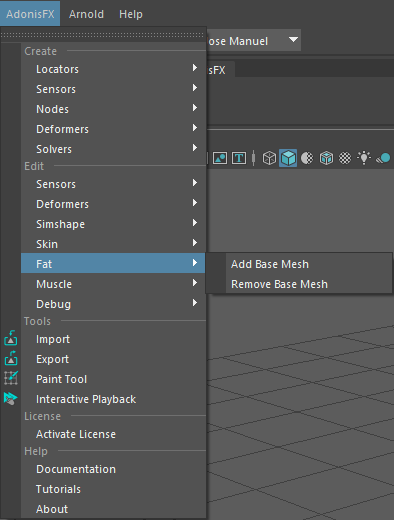Image resolution: width=394 pixels, height=520 pixels.
Task: Toggle default material sphere icon
Action: [307, 158]
